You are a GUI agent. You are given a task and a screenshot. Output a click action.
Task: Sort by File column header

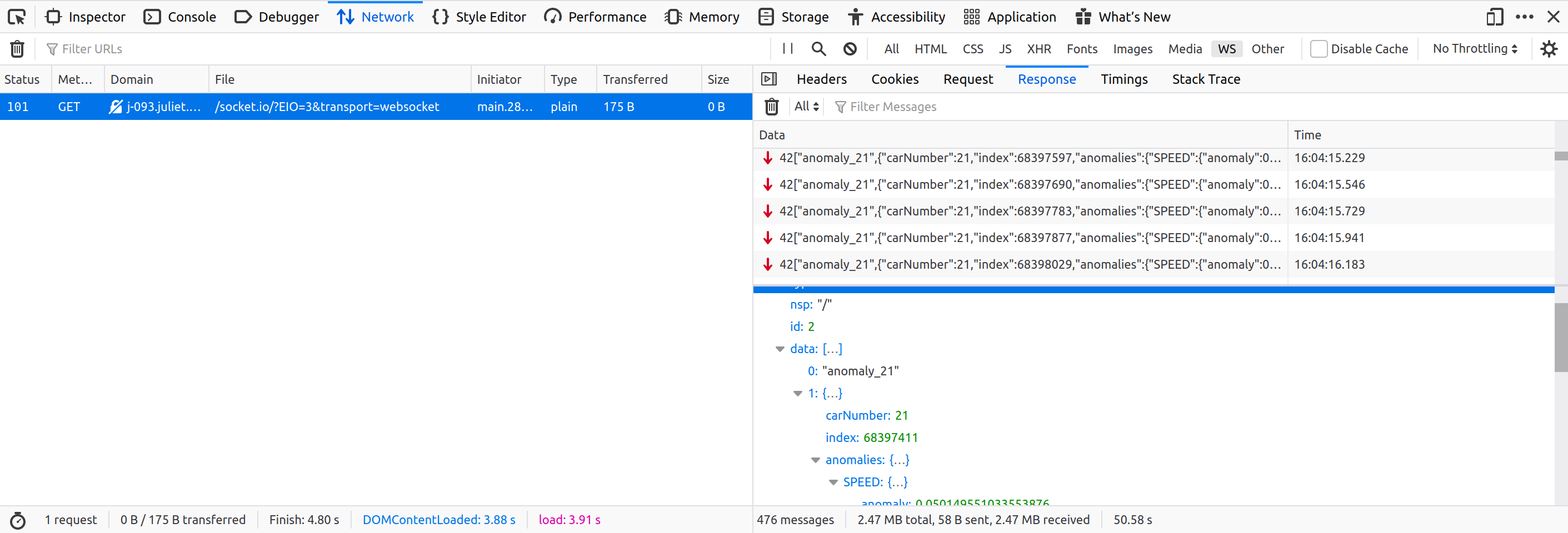point(339,79)
